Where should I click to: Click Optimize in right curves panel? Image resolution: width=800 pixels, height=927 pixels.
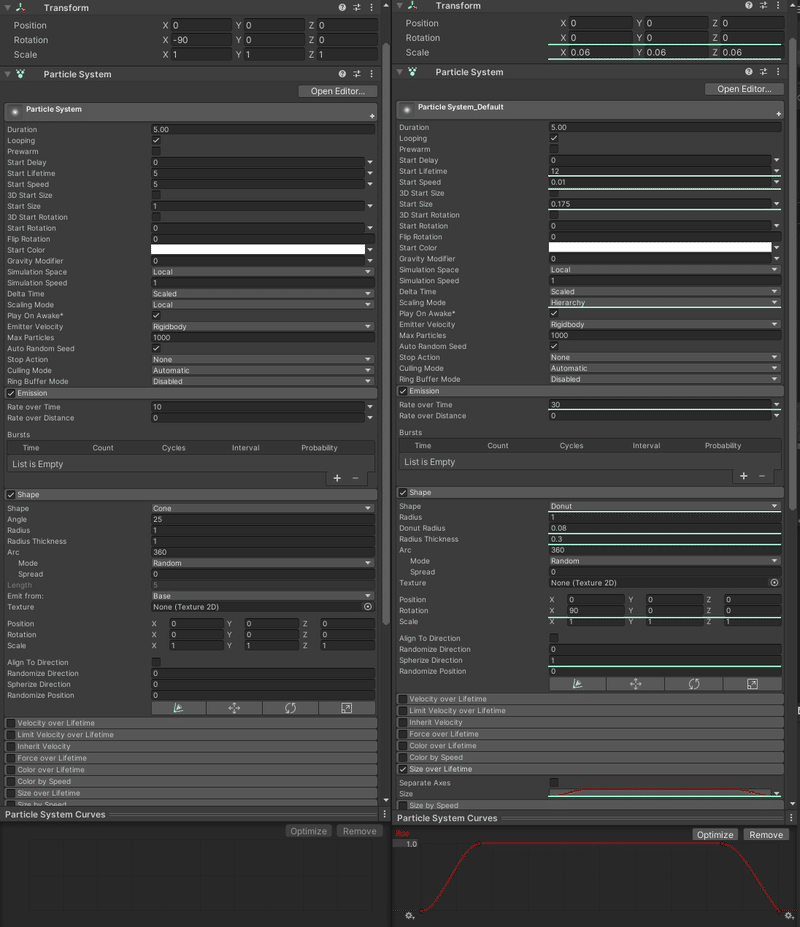pyautogui.click(x=715, y=835)
